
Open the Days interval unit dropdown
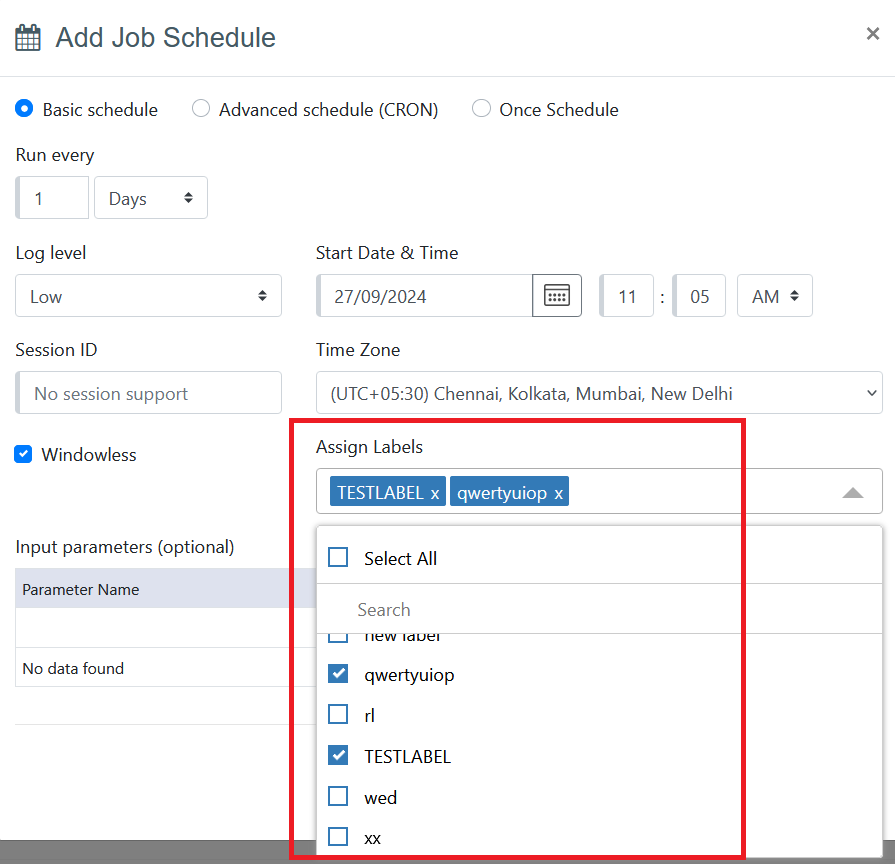click(151, 198)
